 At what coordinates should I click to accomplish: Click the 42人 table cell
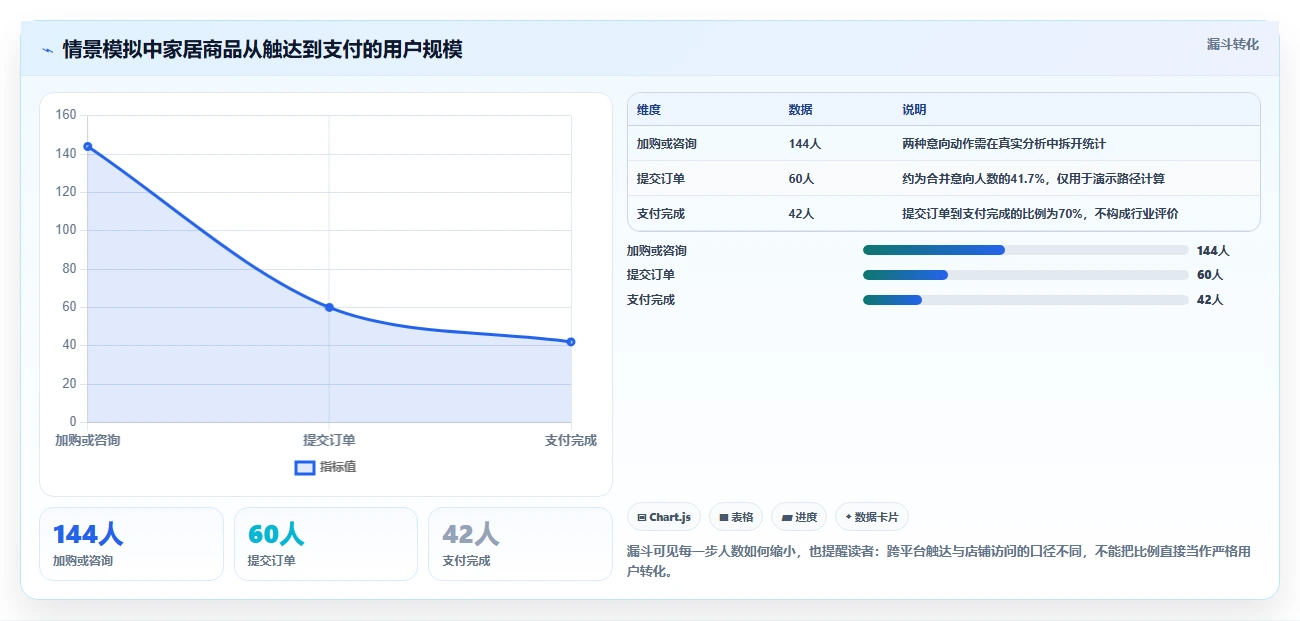(x=801, y=214)
